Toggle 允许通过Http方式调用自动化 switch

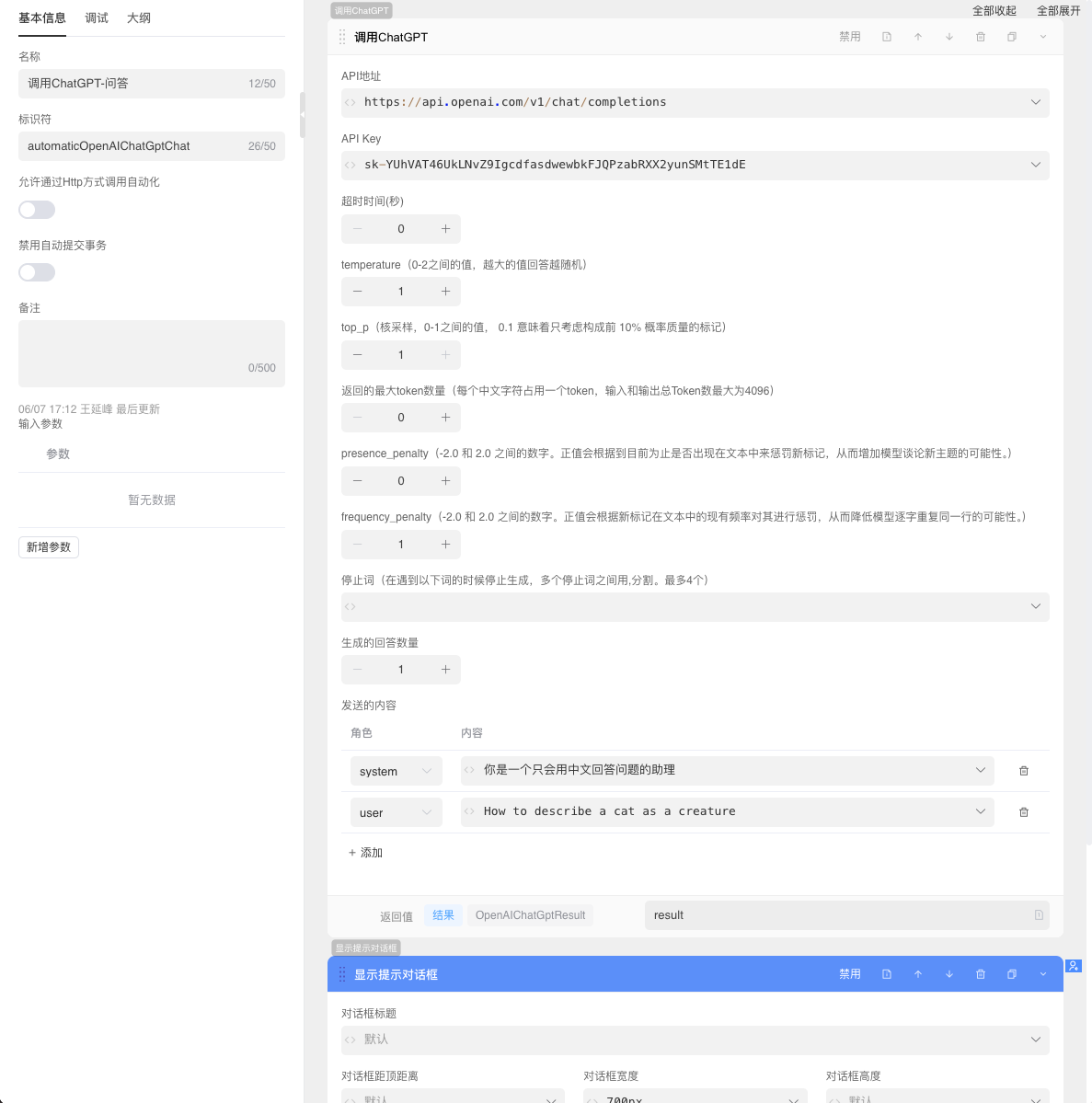(37, 210)
